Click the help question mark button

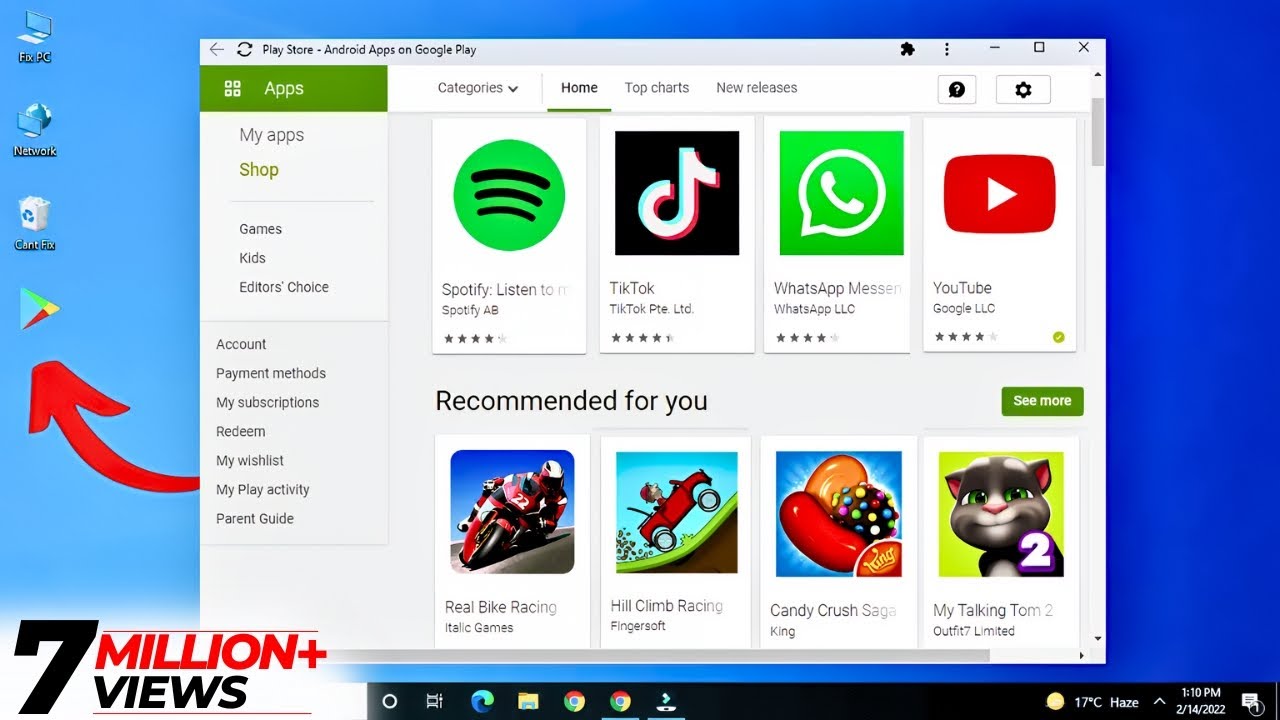click(957, 89)
